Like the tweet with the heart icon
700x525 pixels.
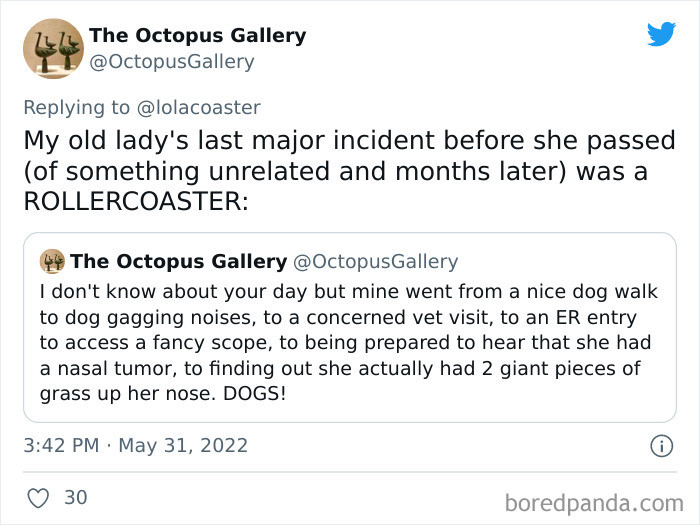37,496
